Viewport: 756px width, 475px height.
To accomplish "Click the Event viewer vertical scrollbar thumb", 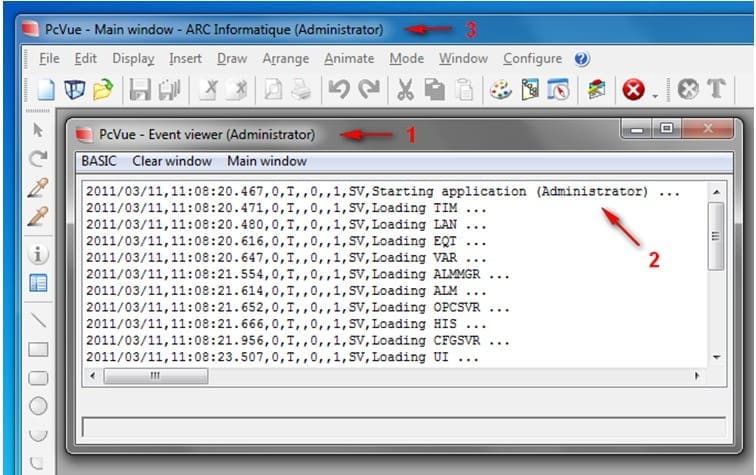I will click(716, 236).
